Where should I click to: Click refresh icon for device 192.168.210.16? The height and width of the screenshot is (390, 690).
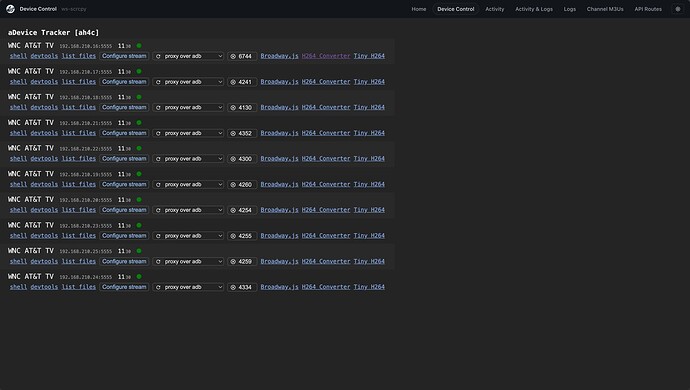pos(158,56)
